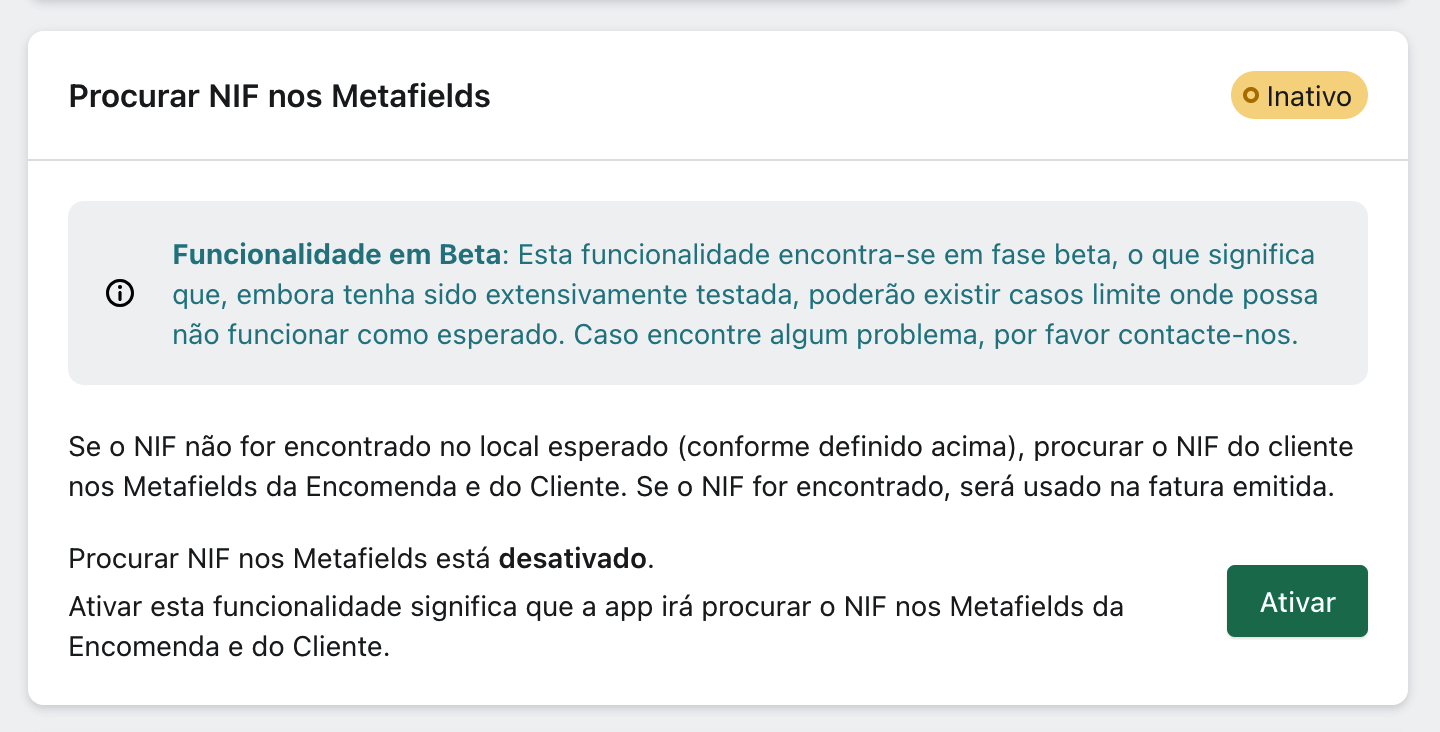Click the info circle icon in the beta notice
This screenshot has height=732, width=1440.
(120, 294)
